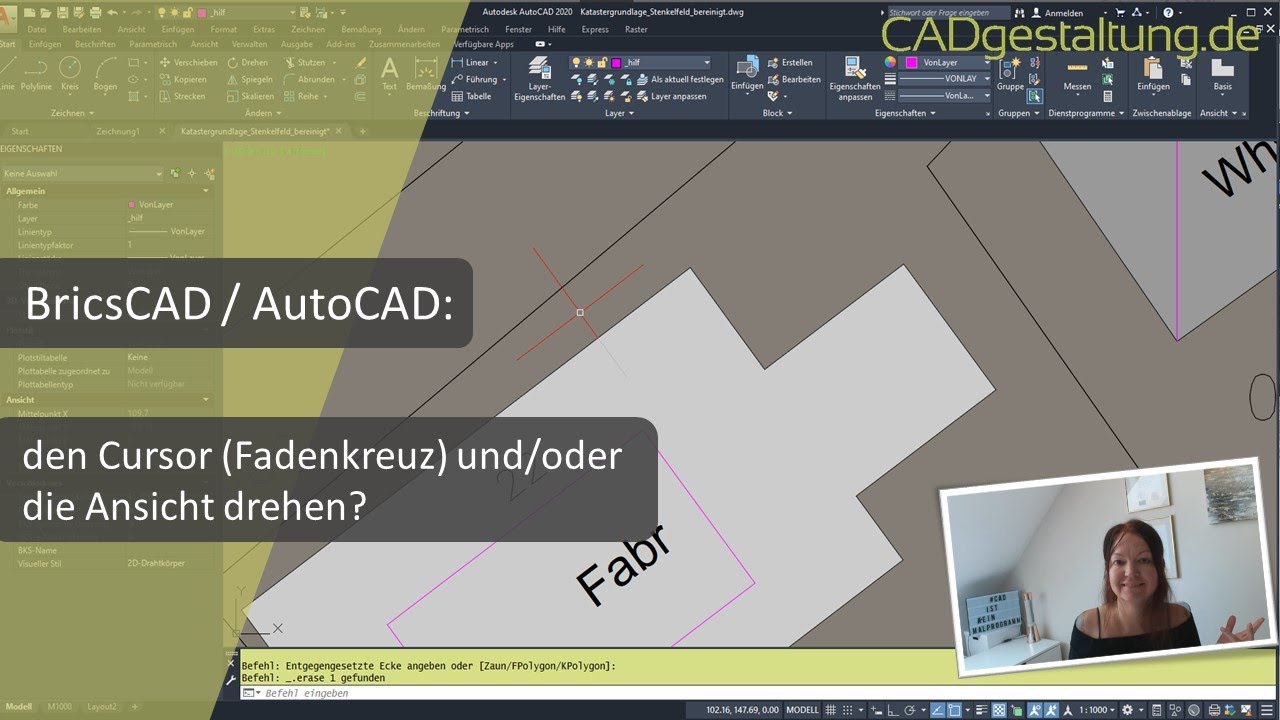Open the Text annotation tool
Viewport: 1280px width, 720px height.
(390, 74)
